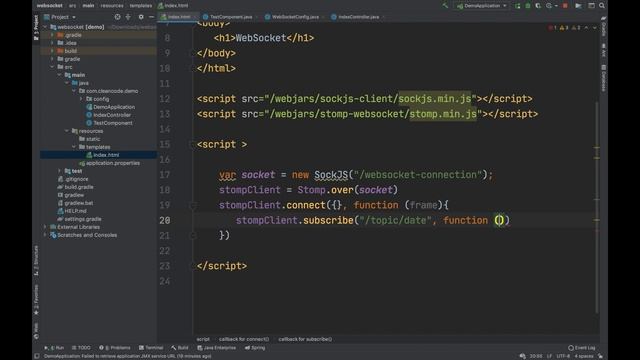
Task: Expand External Libraries node
Action: 45,227
